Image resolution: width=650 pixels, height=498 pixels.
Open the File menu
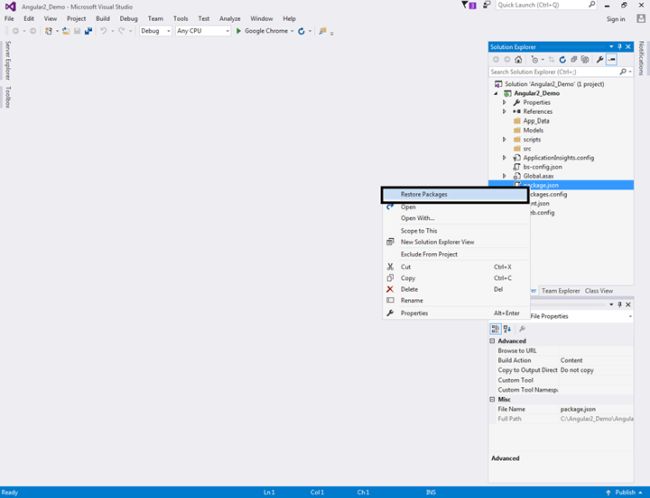(9, 19)
